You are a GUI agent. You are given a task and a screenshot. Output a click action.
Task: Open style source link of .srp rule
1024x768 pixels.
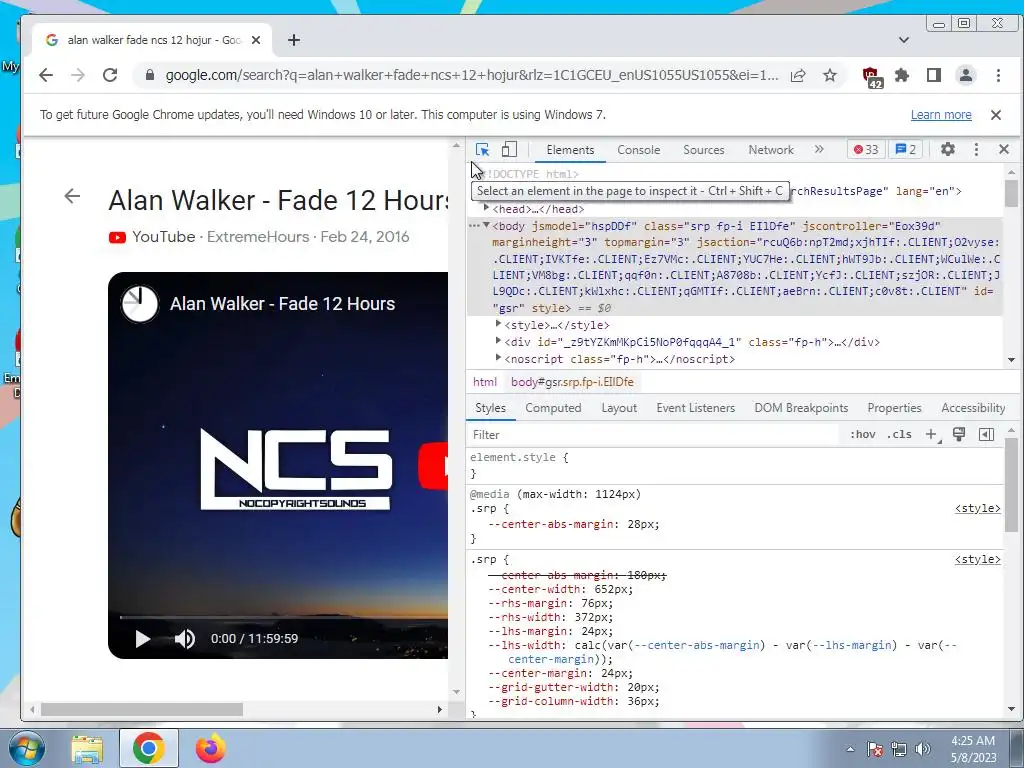coord(977,560)
